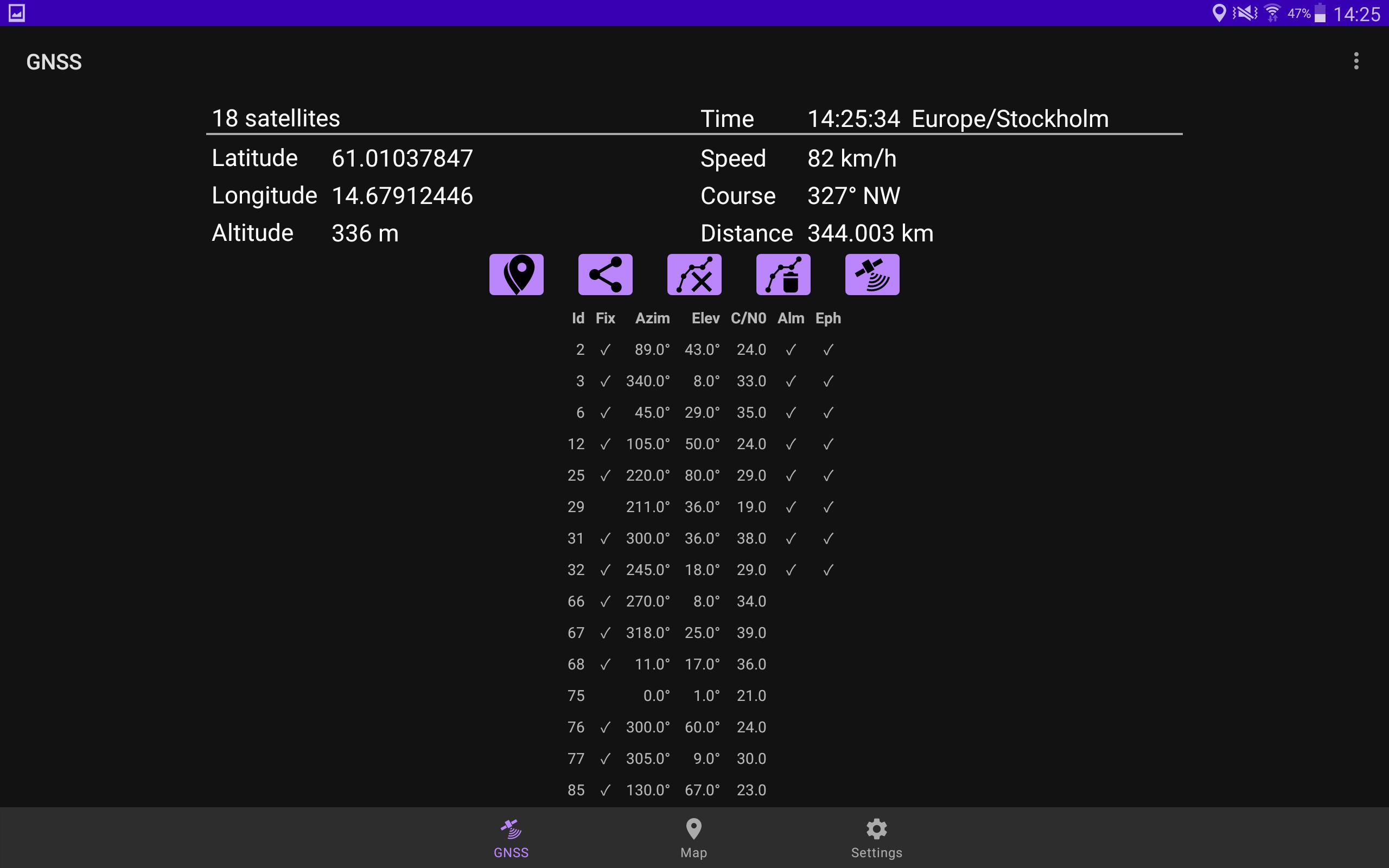Image resolution: width=1389 pixels, height=868 pixels.
Task: Click the C/N0 column header
Action: click(x=748, y=318)
